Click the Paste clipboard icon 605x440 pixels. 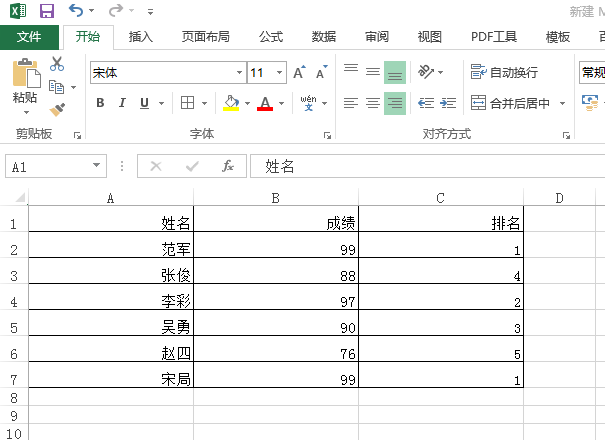click(26, 73)
